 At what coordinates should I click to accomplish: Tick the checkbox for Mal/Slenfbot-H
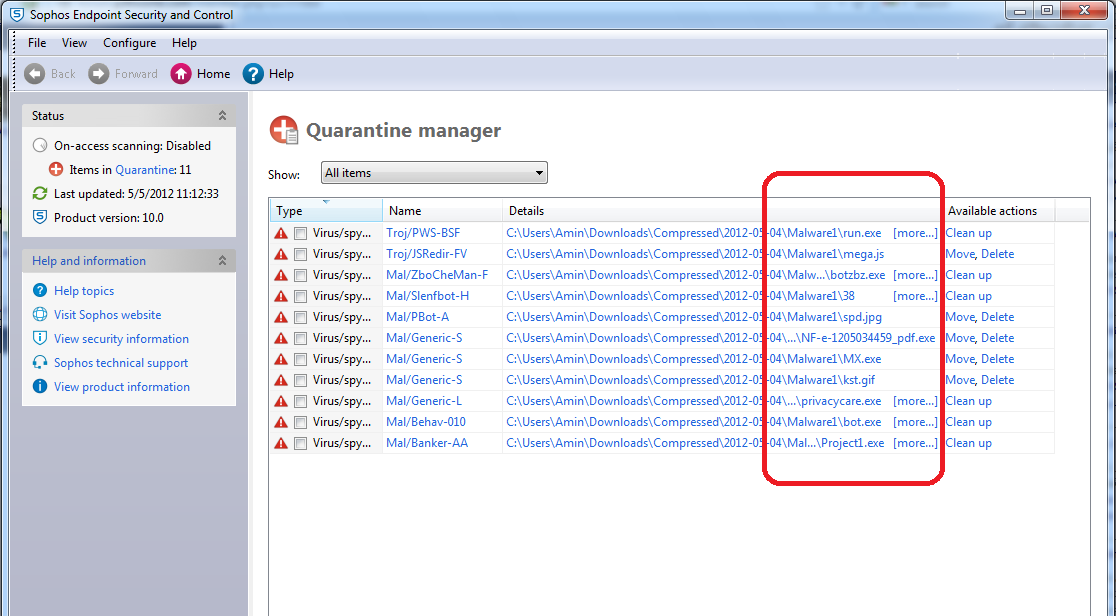coord(300,296)
